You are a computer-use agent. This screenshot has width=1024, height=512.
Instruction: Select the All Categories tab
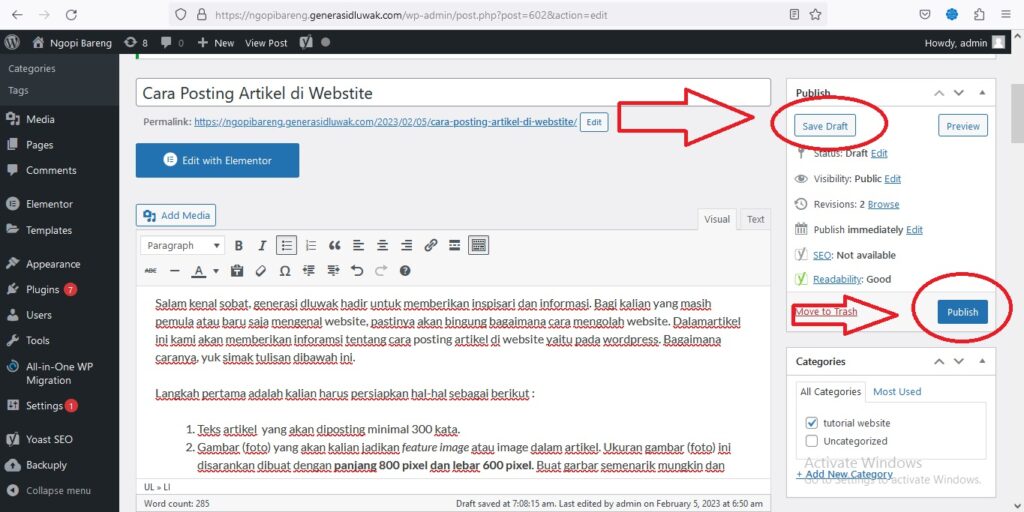(831, 392)
